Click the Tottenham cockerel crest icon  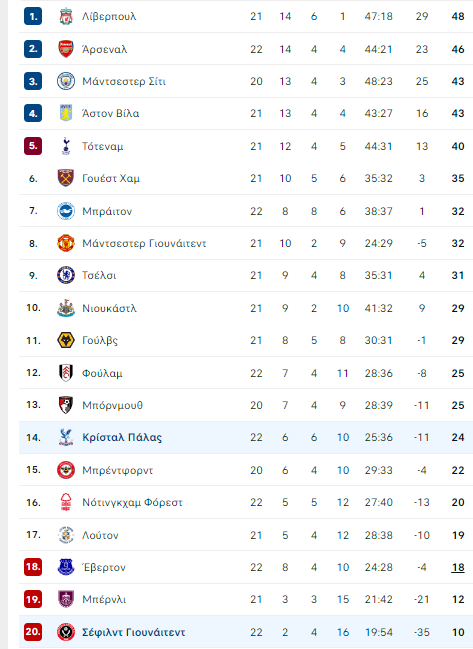pos(66,146)
